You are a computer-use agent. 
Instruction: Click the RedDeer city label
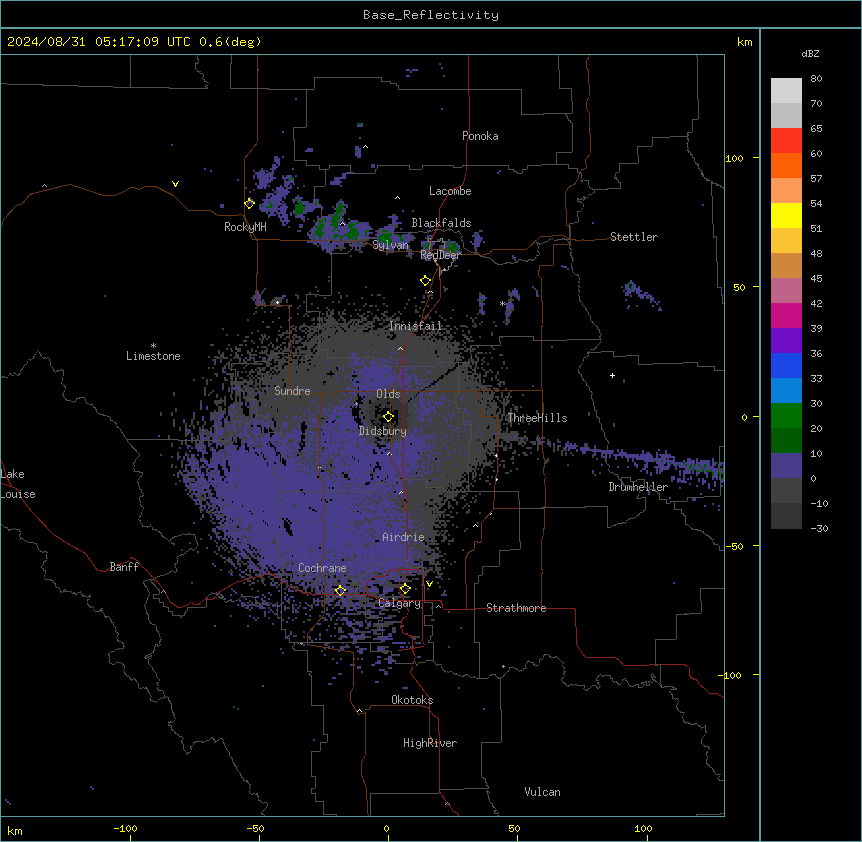pyautogui.click(x=441, y=255)
